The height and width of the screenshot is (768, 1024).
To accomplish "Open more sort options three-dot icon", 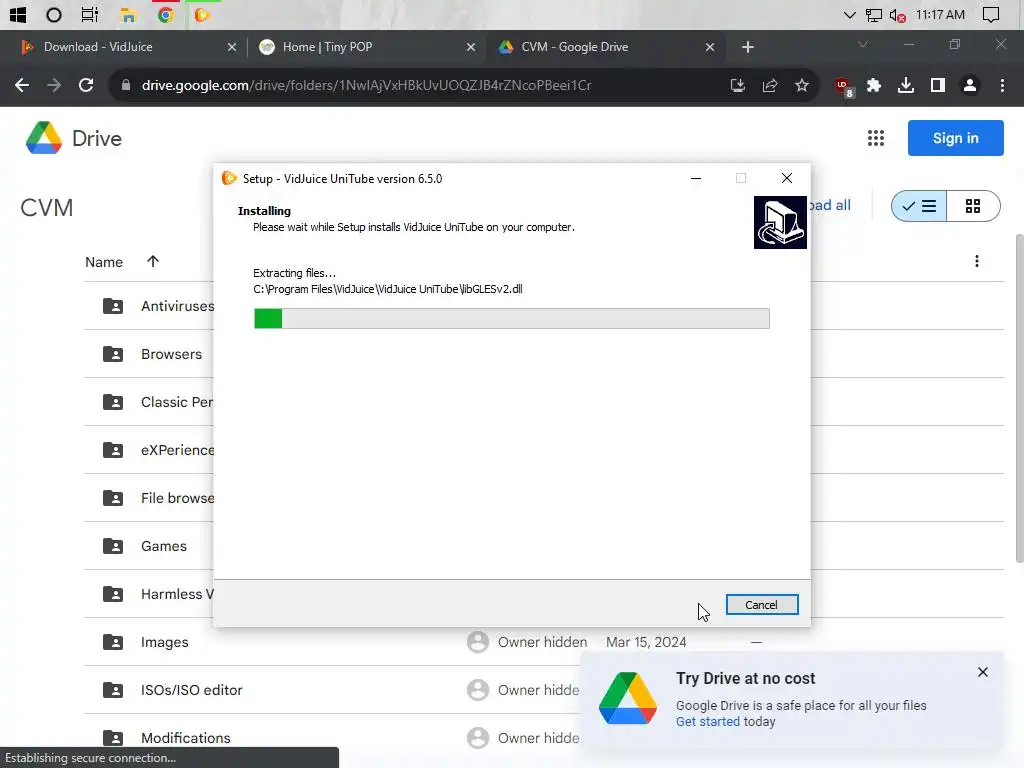I will (x=976, y=261).
